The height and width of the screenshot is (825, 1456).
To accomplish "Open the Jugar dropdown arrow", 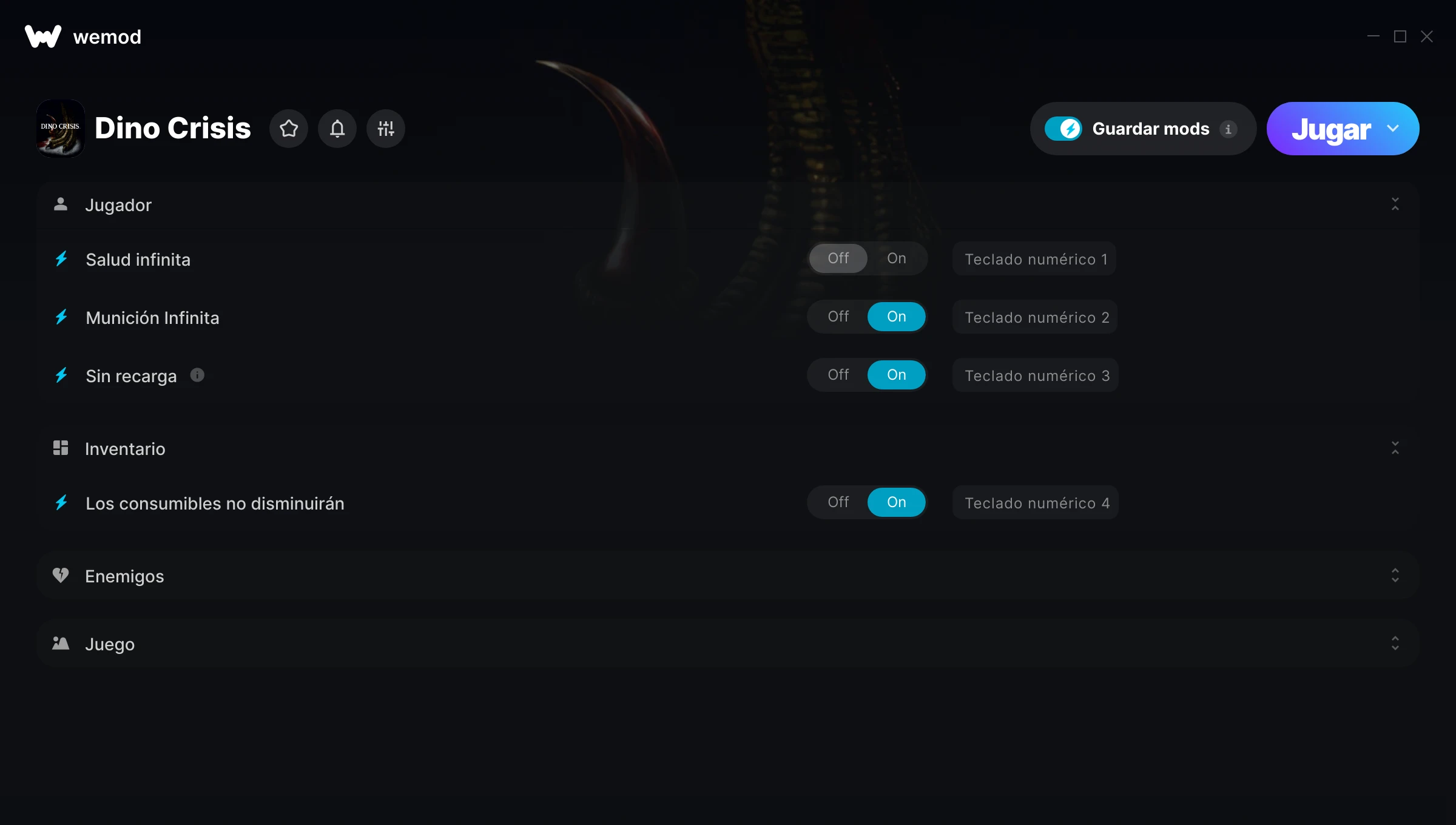I will click(1393, 129).
